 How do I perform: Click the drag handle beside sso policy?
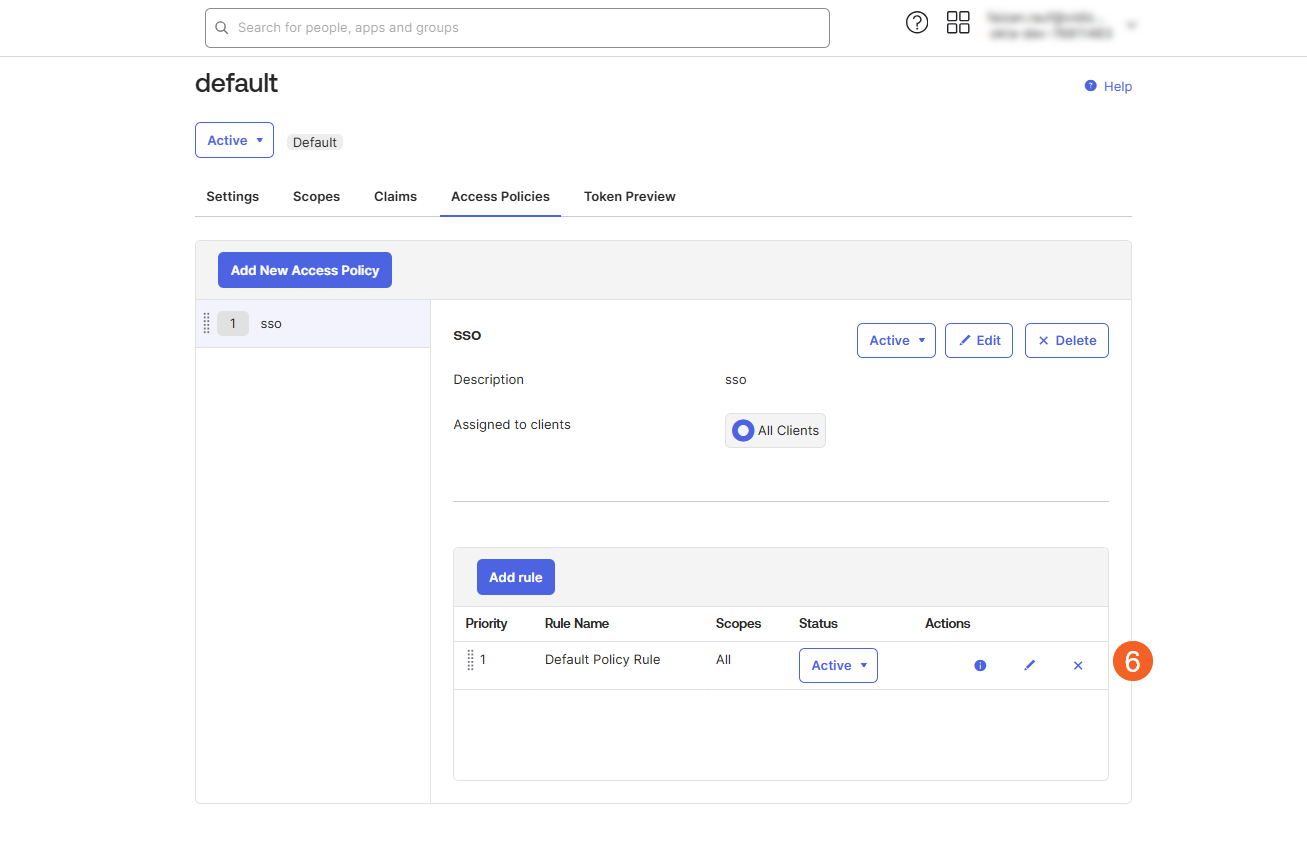pyautogui.click(x=206, y=323)
